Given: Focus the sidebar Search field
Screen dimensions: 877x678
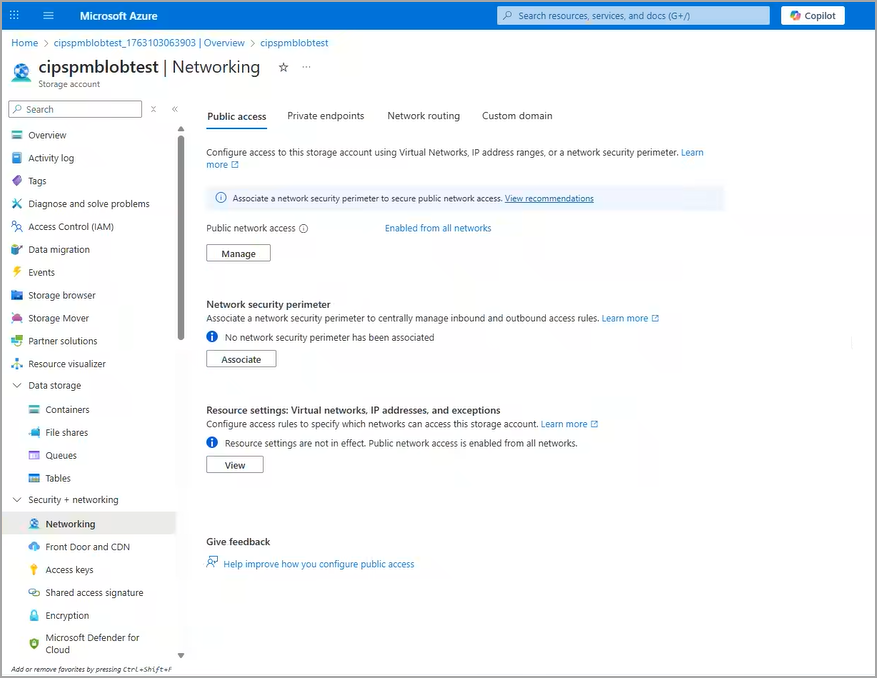Looking at the screenshot, I should coord(76,109).
